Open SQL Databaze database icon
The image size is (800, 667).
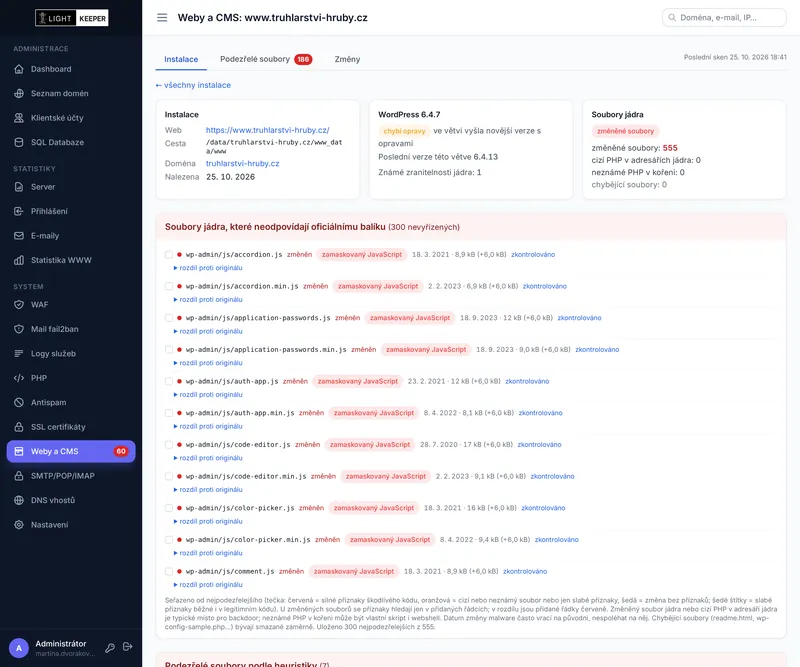pos(19,142)
